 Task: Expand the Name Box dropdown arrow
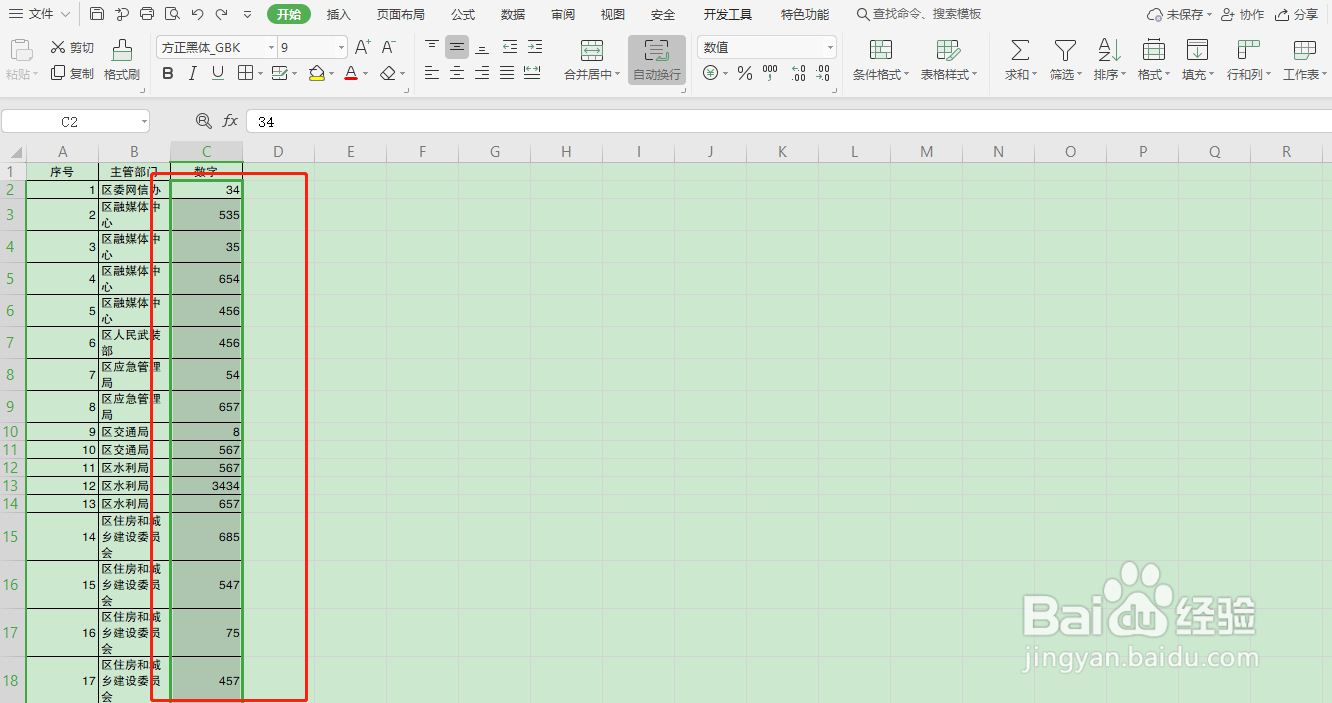click(x=144, y=121)
